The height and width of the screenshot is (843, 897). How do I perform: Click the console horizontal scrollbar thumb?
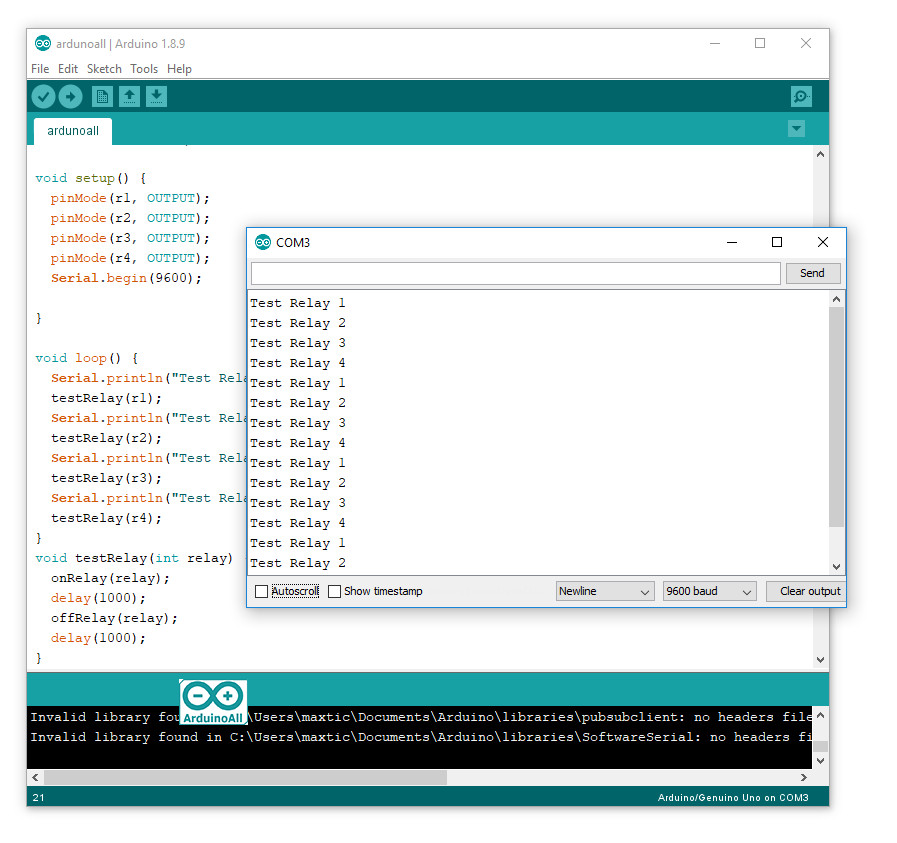click(245, 777)
